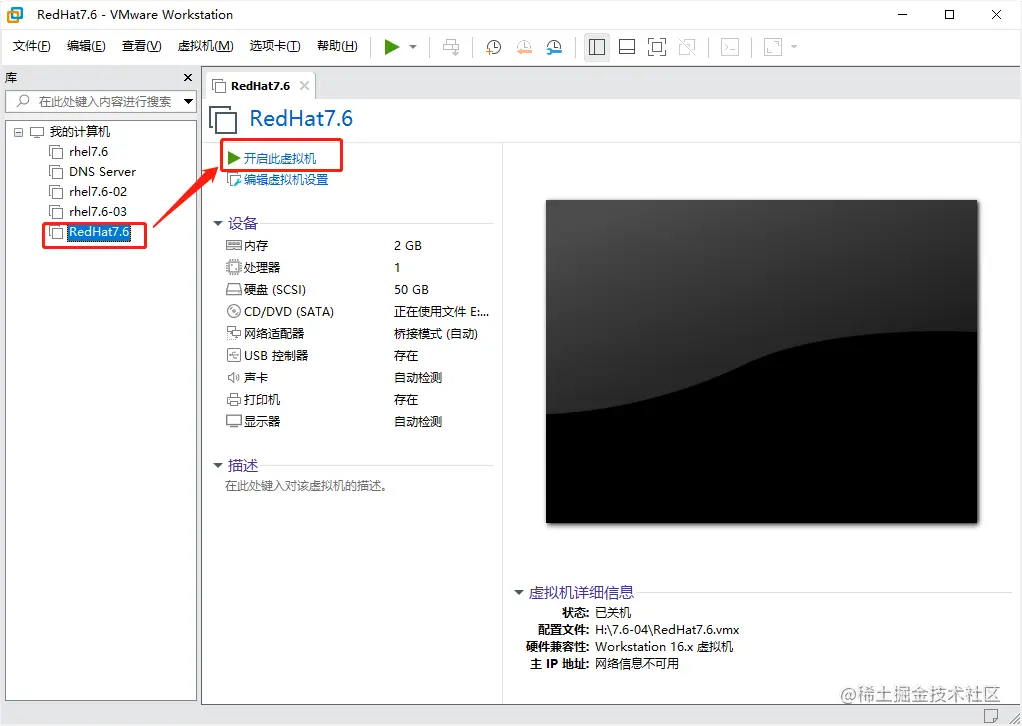
Task: Switch to the RedHat7.6 tab
Action: coord(260,86)
